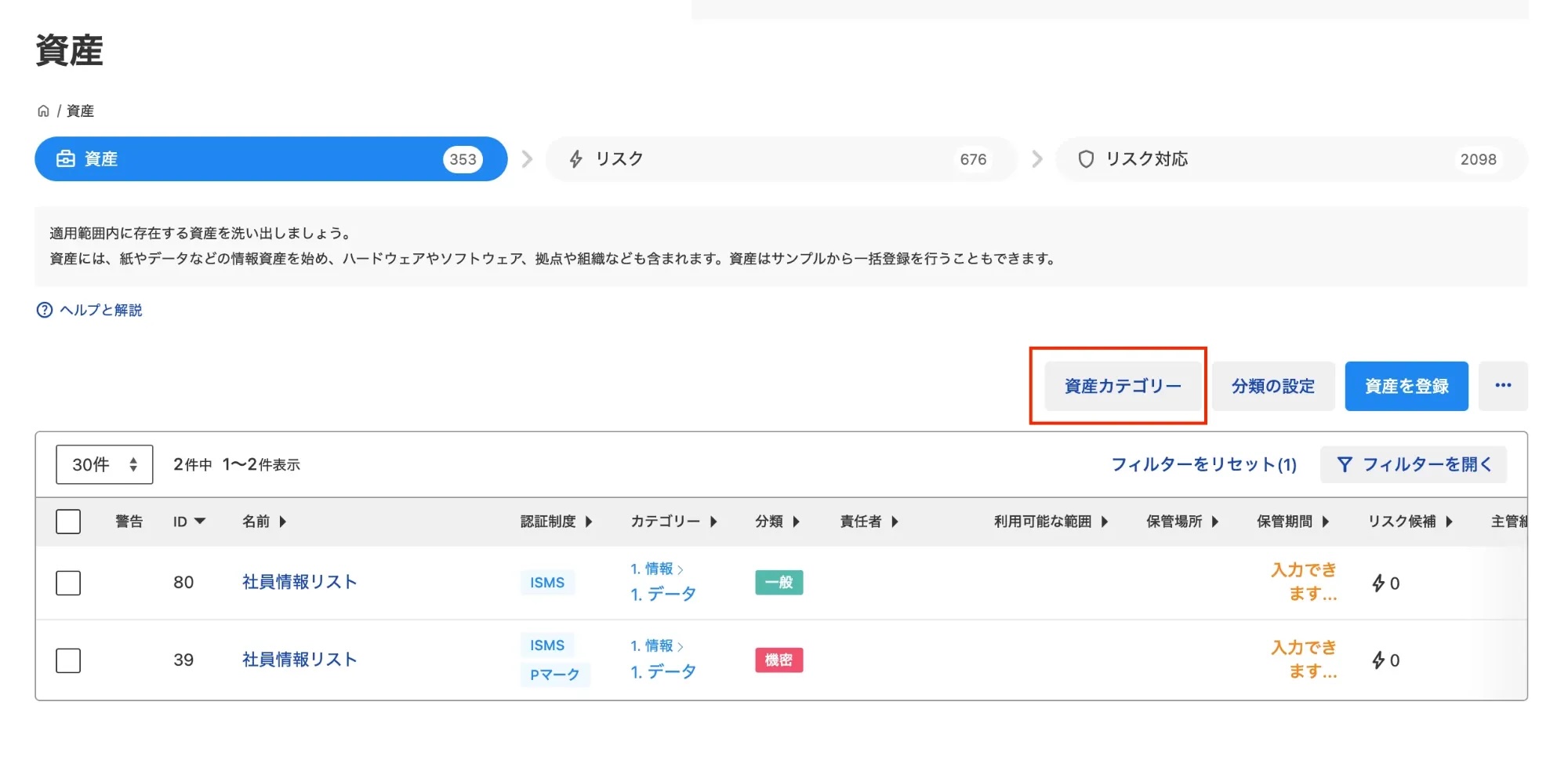Click フィルターをリセット(1) link
The width and height of the screenshot is (1568, 760).
(x=1204, y=464)
